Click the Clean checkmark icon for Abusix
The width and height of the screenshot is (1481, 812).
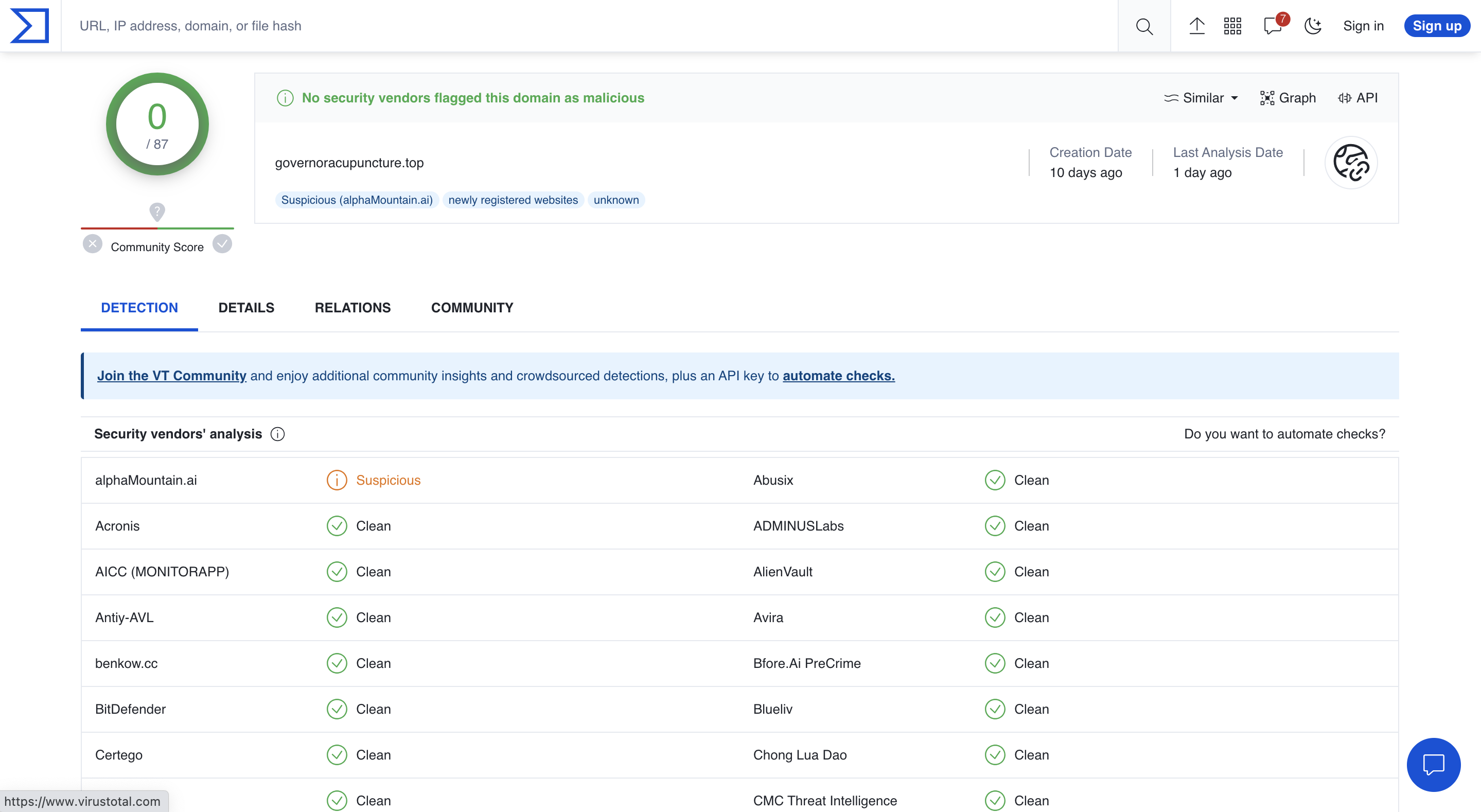[995, 480]
